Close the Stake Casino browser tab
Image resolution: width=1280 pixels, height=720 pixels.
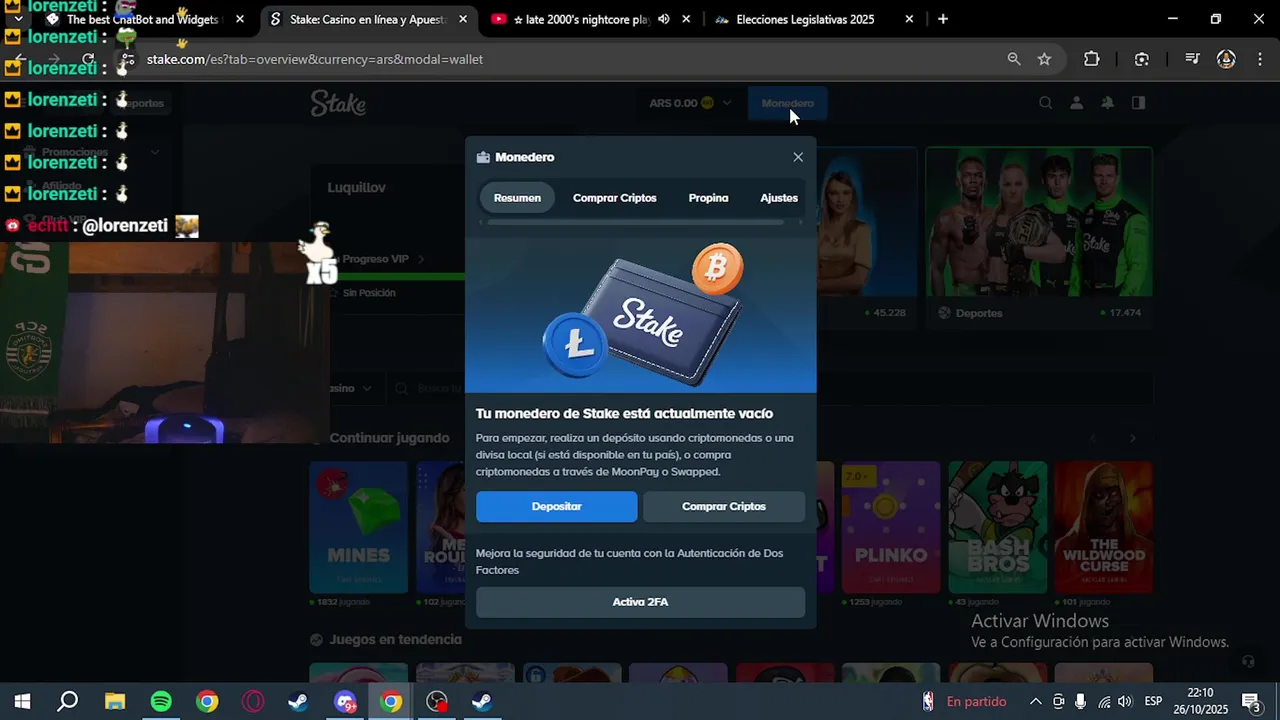464,19
